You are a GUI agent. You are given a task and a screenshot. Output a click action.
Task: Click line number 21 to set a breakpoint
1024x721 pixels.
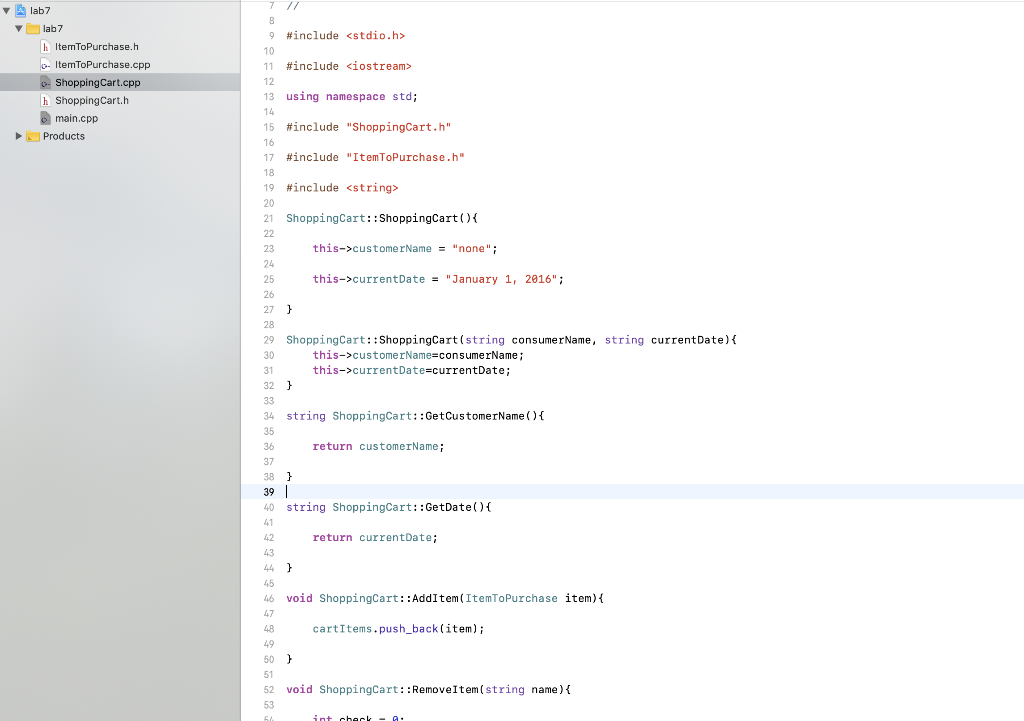(268, 217)
